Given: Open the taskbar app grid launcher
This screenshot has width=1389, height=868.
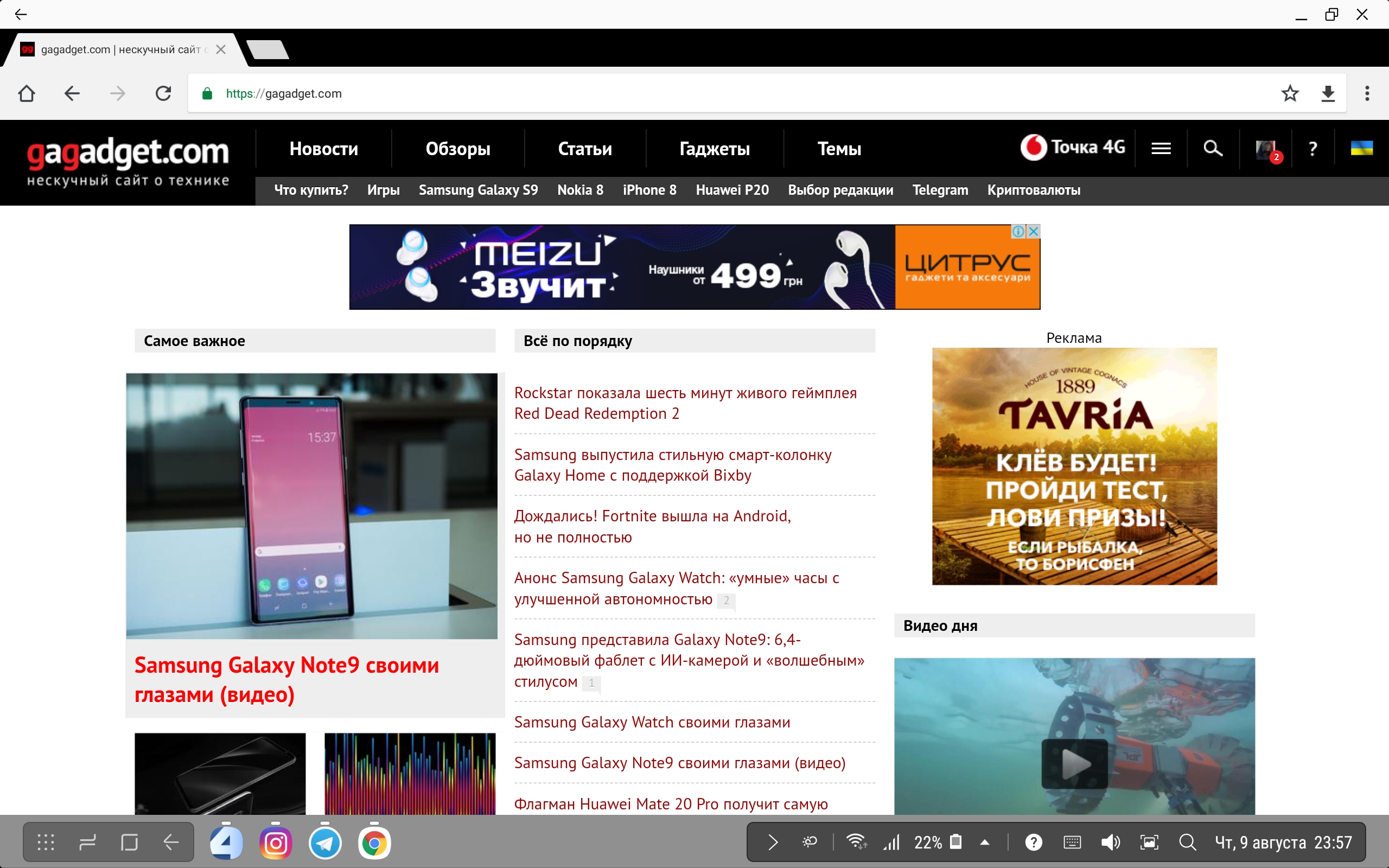Looking at the screenshot, I should (x=46, y=842).
